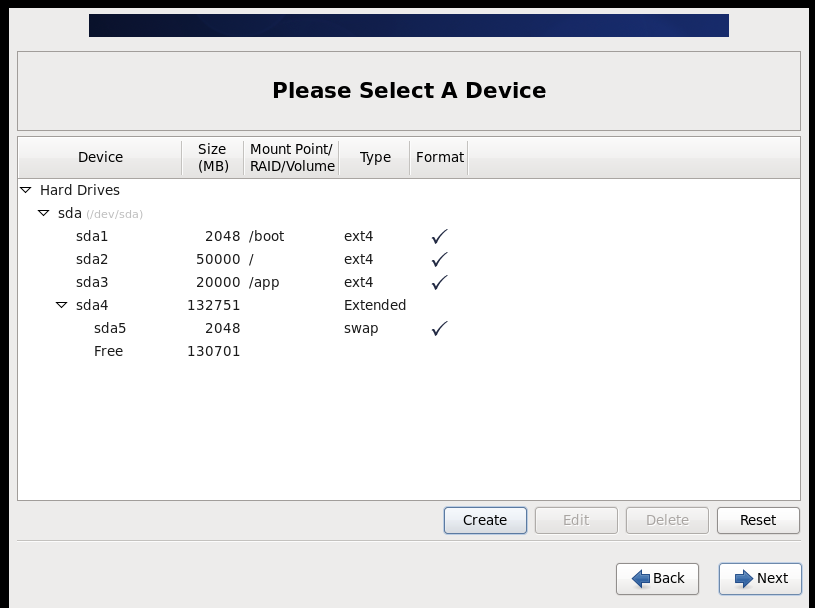Click the Size (MB) column header
Screen dimensions: 815x608
(213, 157)
